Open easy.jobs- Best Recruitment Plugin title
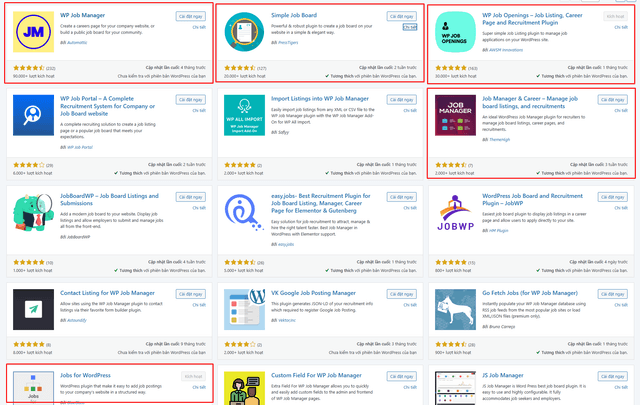The width and height of the screenshot is (640, 405). coord(321,203)
